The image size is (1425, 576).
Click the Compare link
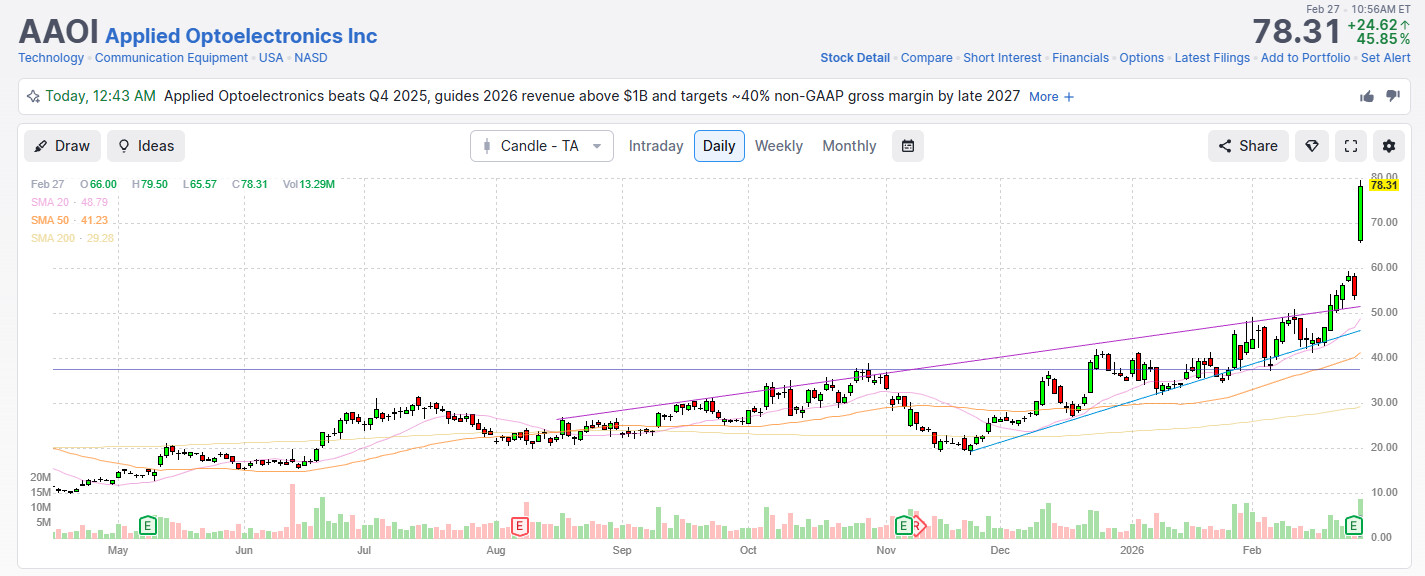927,58
